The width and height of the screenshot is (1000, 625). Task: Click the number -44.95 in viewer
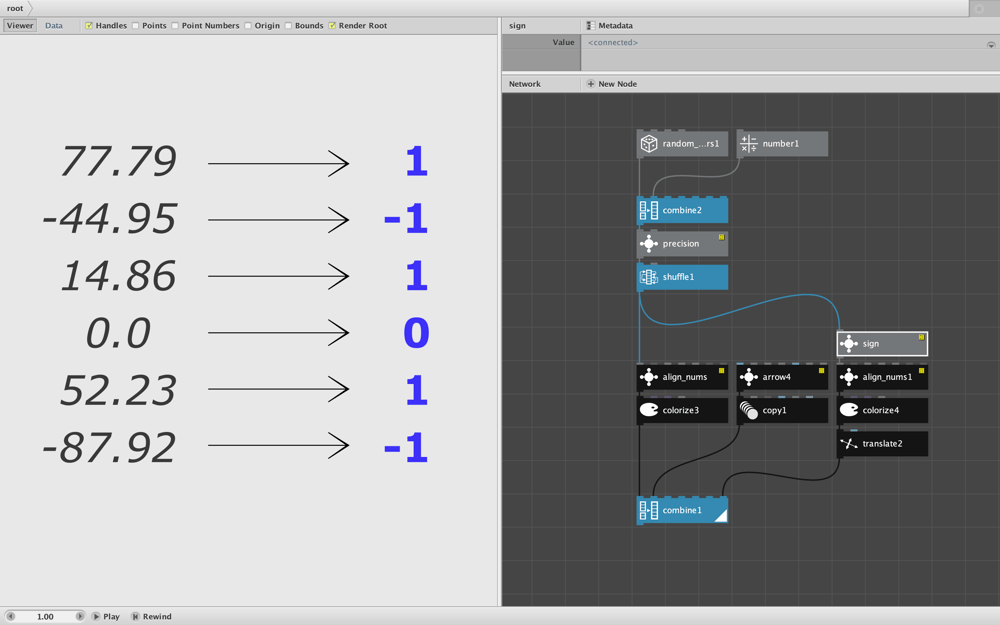point(109,219)
